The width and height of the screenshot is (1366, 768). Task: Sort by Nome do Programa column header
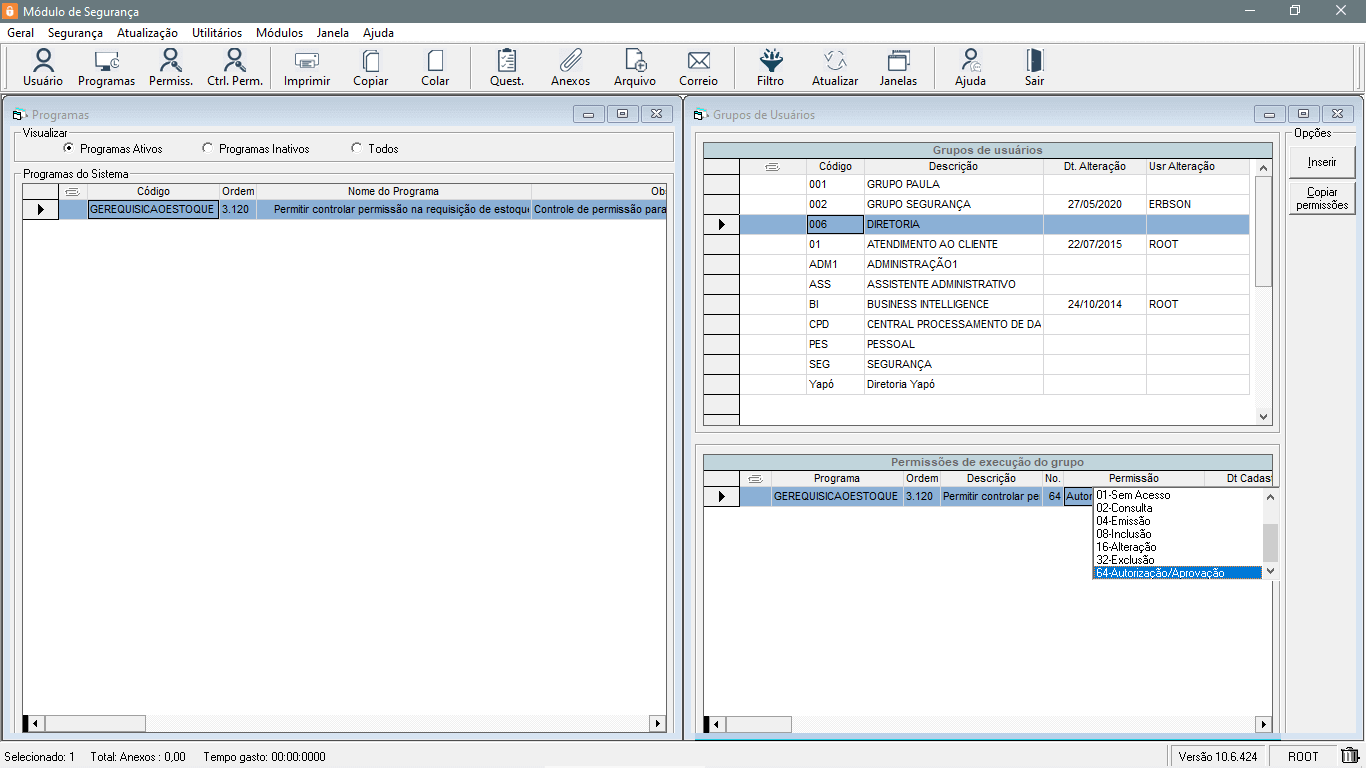pos(393,191)
